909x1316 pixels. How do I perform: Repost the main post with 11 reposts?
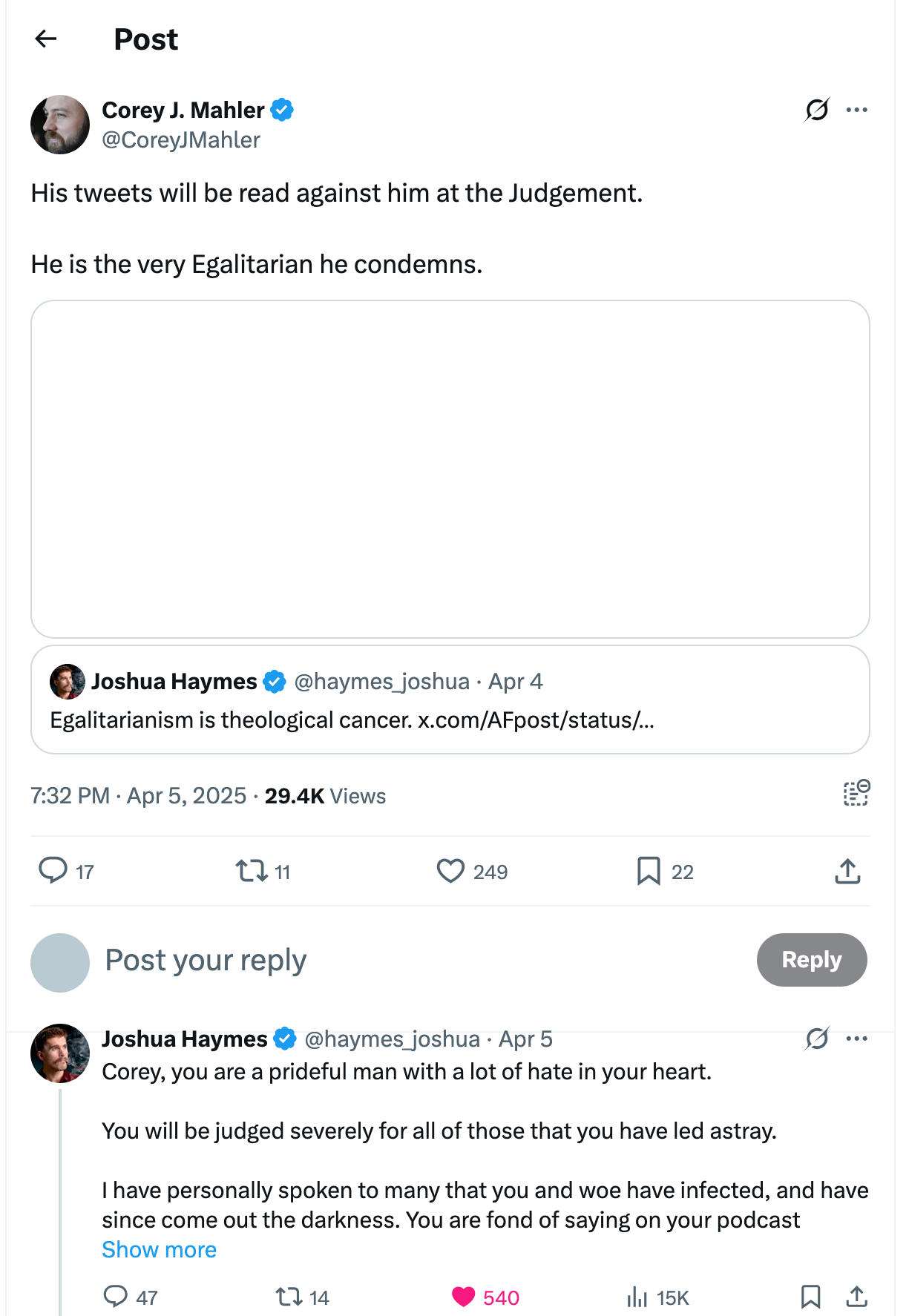pos(252,871)
